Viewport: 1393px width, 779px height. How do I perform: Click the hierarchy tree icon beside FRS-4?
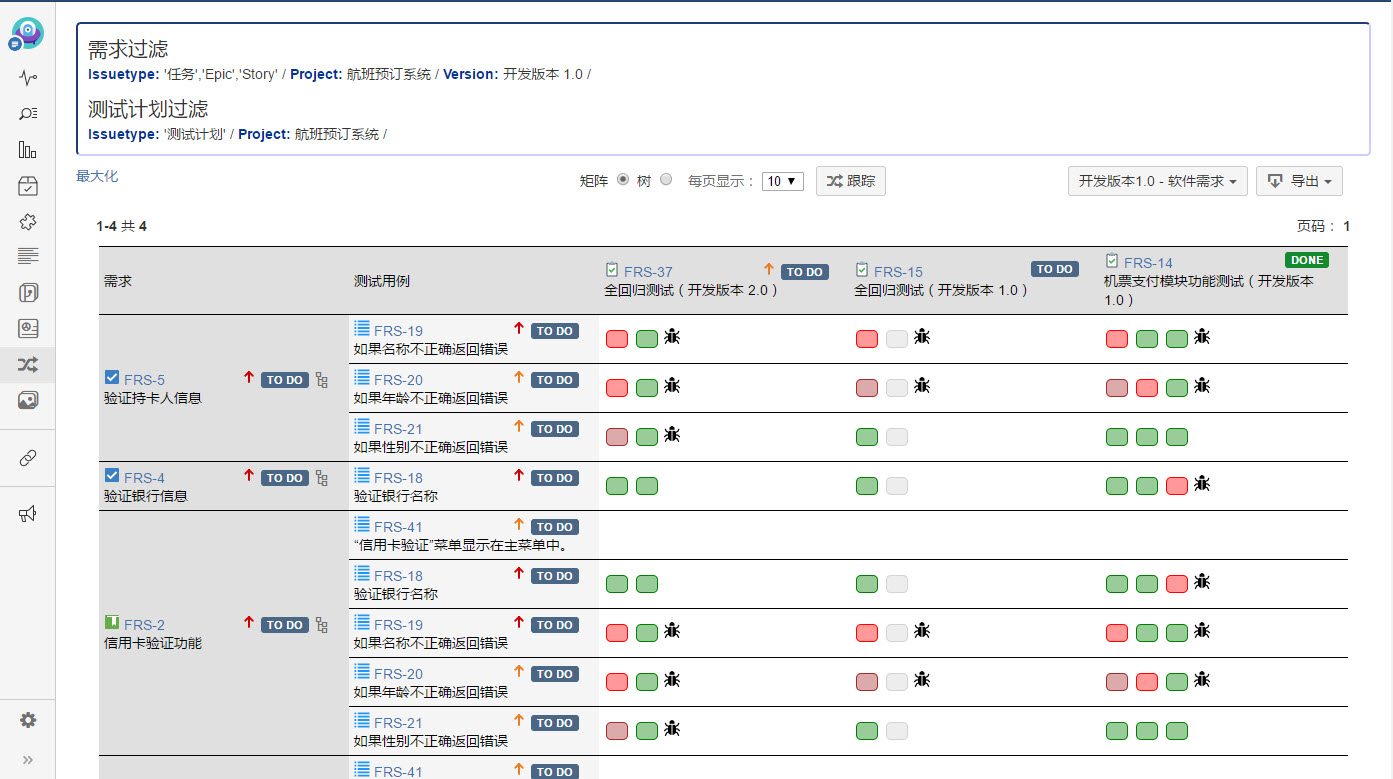pos(321,478)
